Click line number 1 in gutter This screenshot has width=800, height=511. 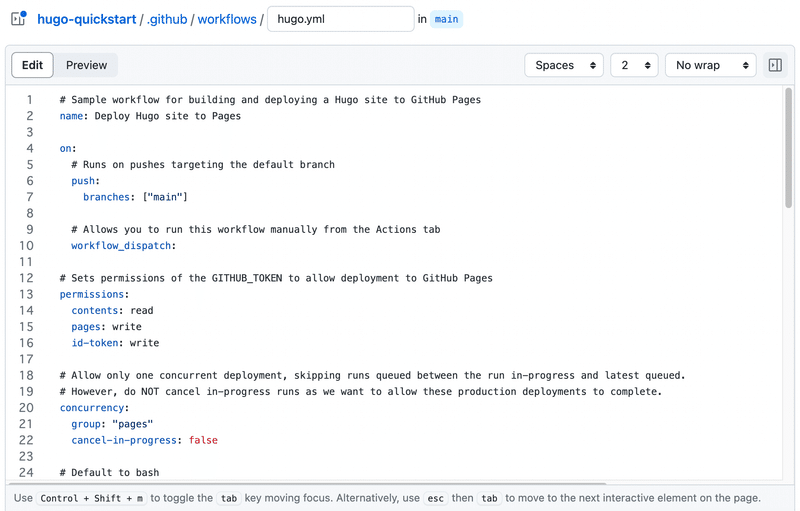[29, 100]
